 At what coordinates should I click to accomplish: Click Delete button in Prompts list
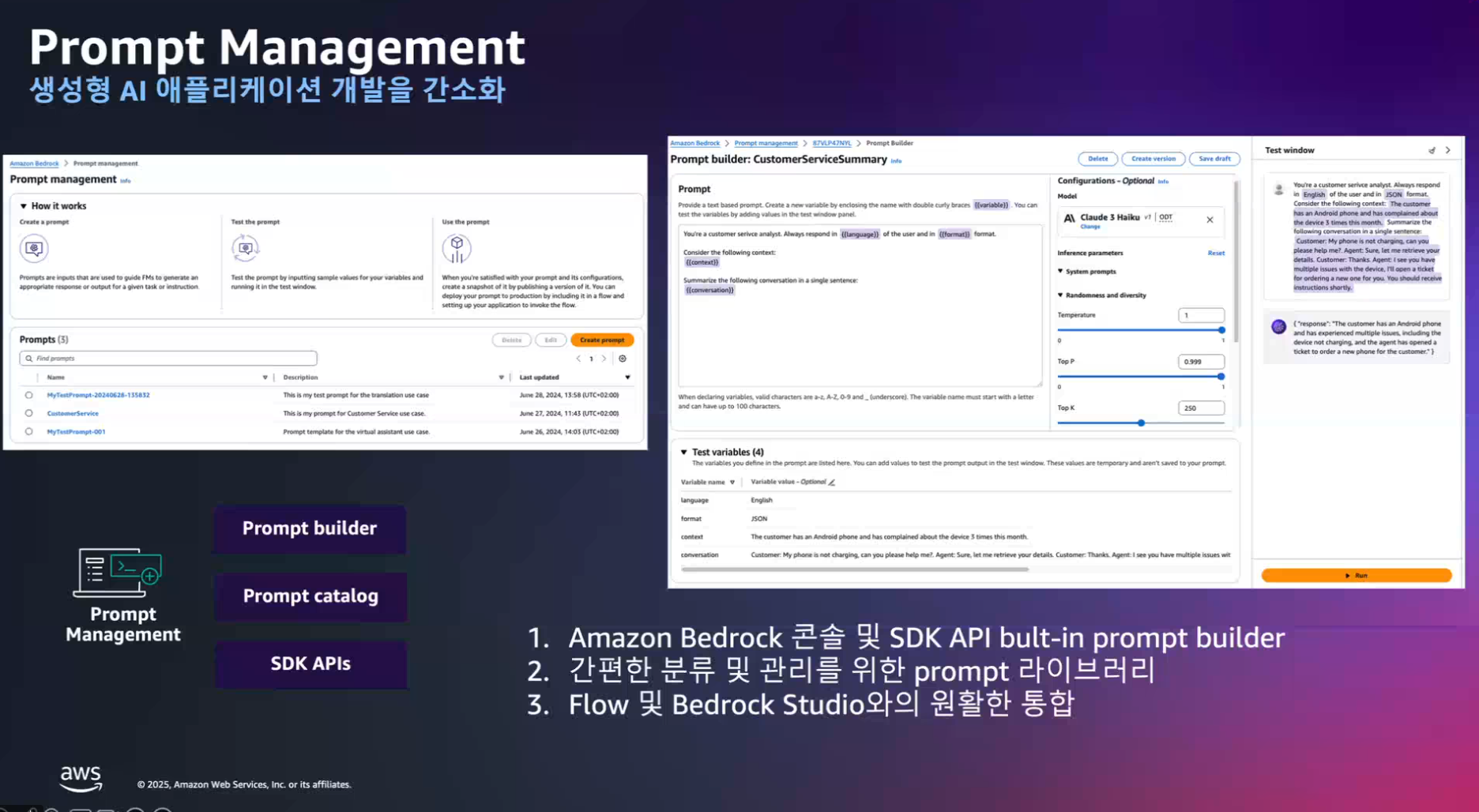[x=512, y=340]
